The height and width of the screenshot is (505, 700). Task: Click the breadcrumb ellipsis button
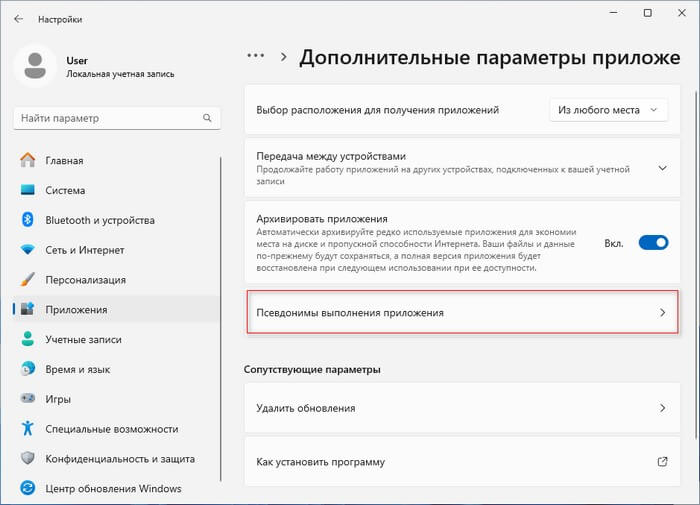tap(256, 58)
